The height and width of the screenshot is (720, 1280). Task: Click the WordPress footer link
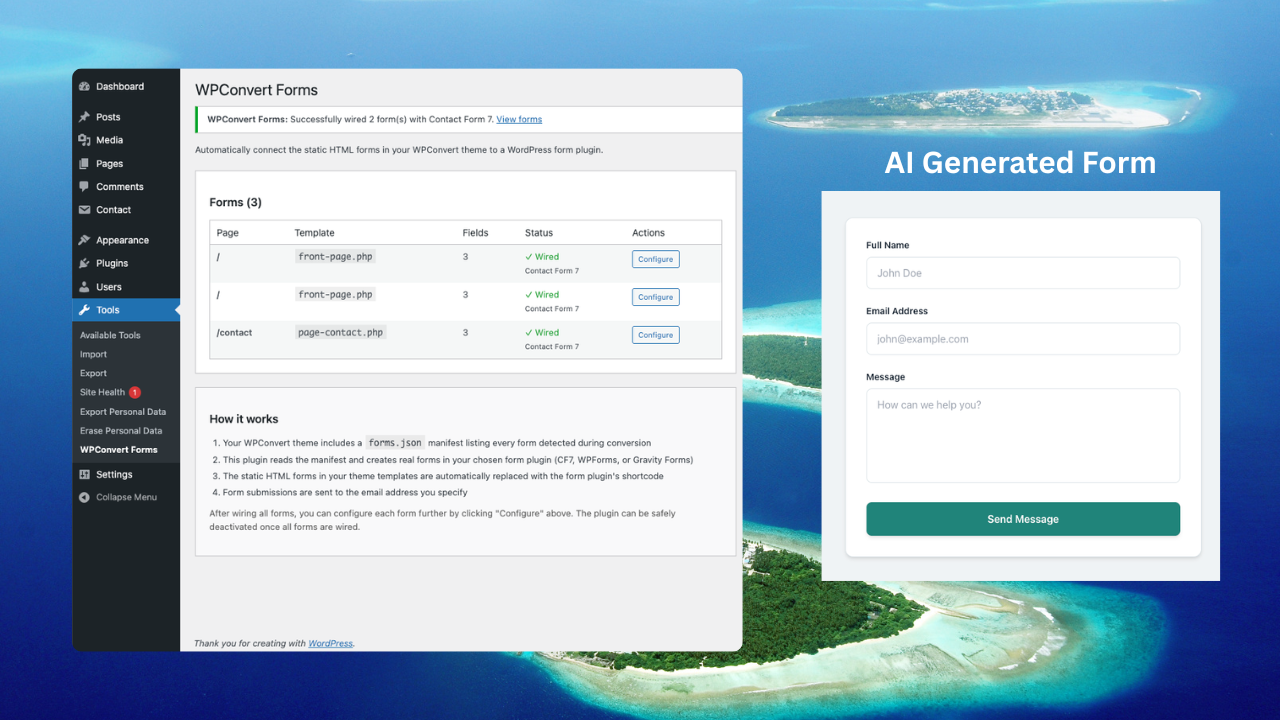330,643
